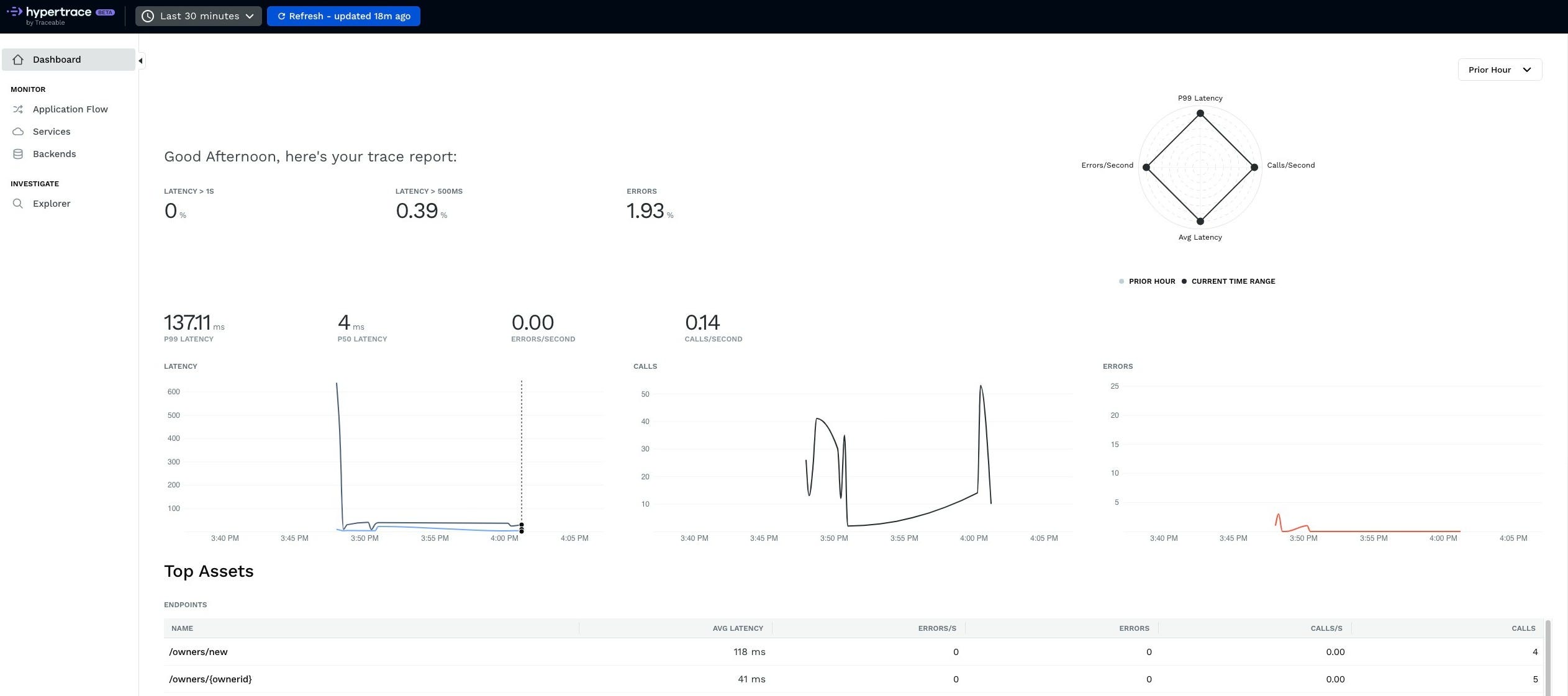Image resolution: width=1568 pixels, height=696 pixels.
Task: Open the Prior Hour dropdown
Action: (1499, 70)
